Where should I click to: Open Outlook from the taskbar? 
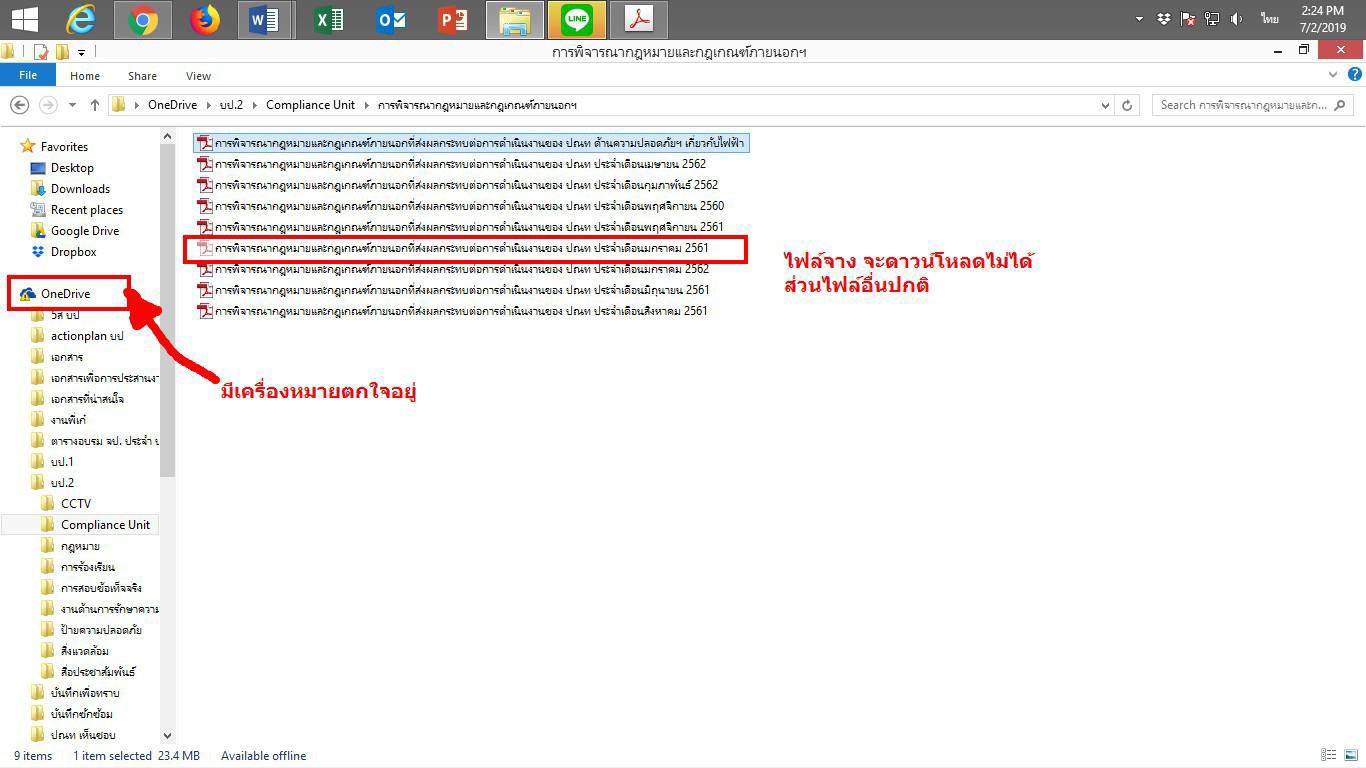pyautogui.click(x=390, y=19)
